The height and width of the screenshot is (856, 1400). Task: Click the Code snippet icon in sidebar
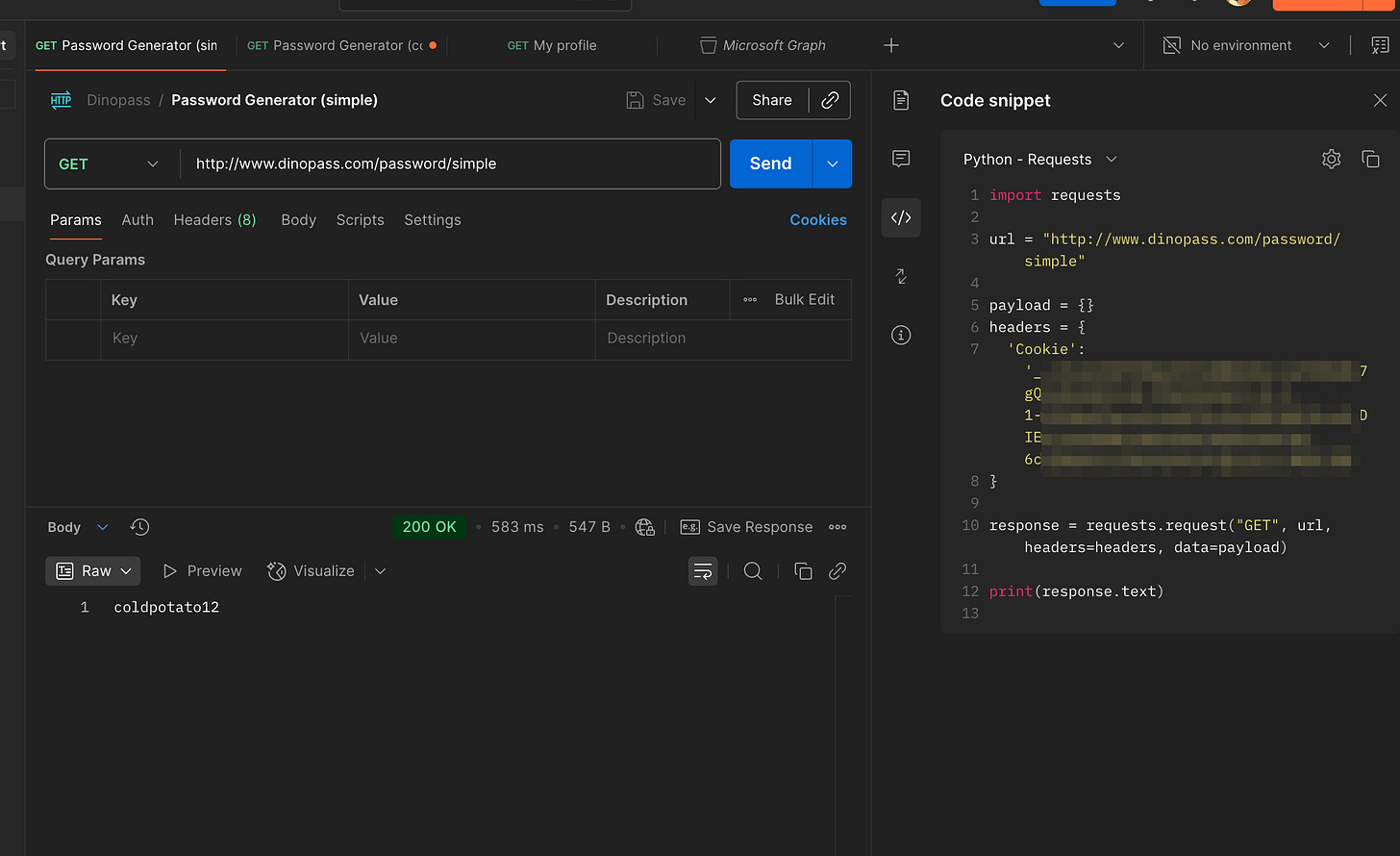pyautogui.click(x=901, y=217)
